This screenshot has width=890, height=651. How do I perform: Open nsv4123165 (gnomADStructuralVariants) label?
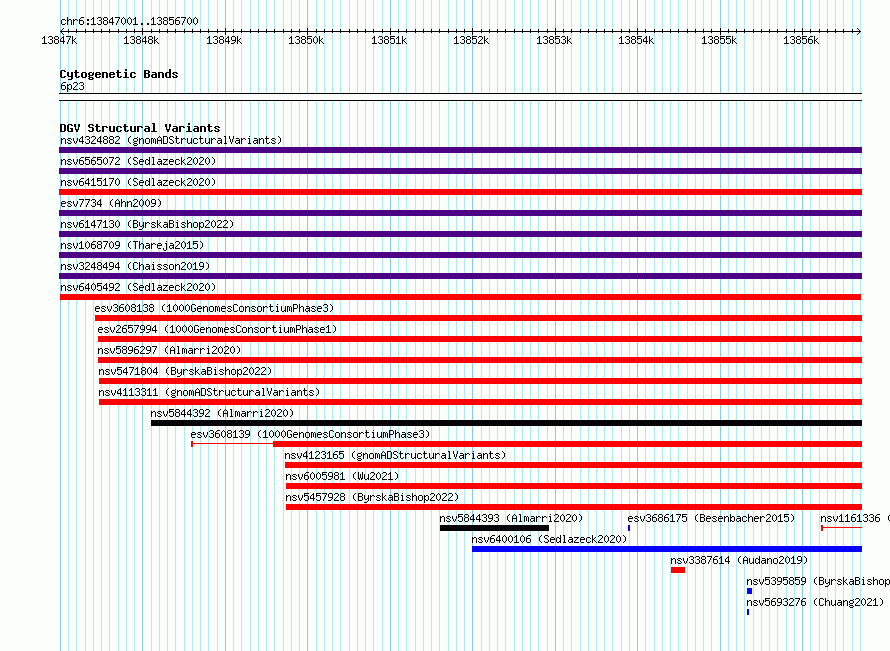[395, 455]
